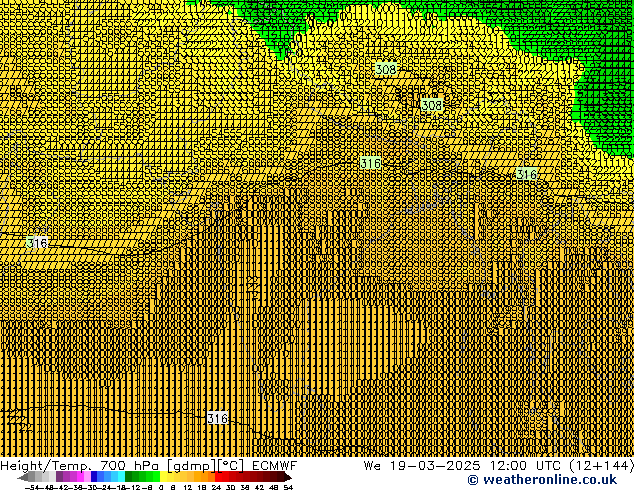Click the legend value "24"
This screenshot has width=634, height=490.
coord(216,487)
